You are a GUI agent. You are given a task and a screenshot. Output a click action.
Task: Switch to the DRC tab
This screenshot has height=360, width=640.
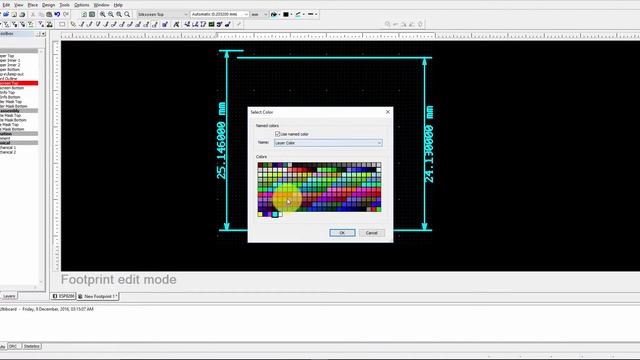click(x=13, y=346)
